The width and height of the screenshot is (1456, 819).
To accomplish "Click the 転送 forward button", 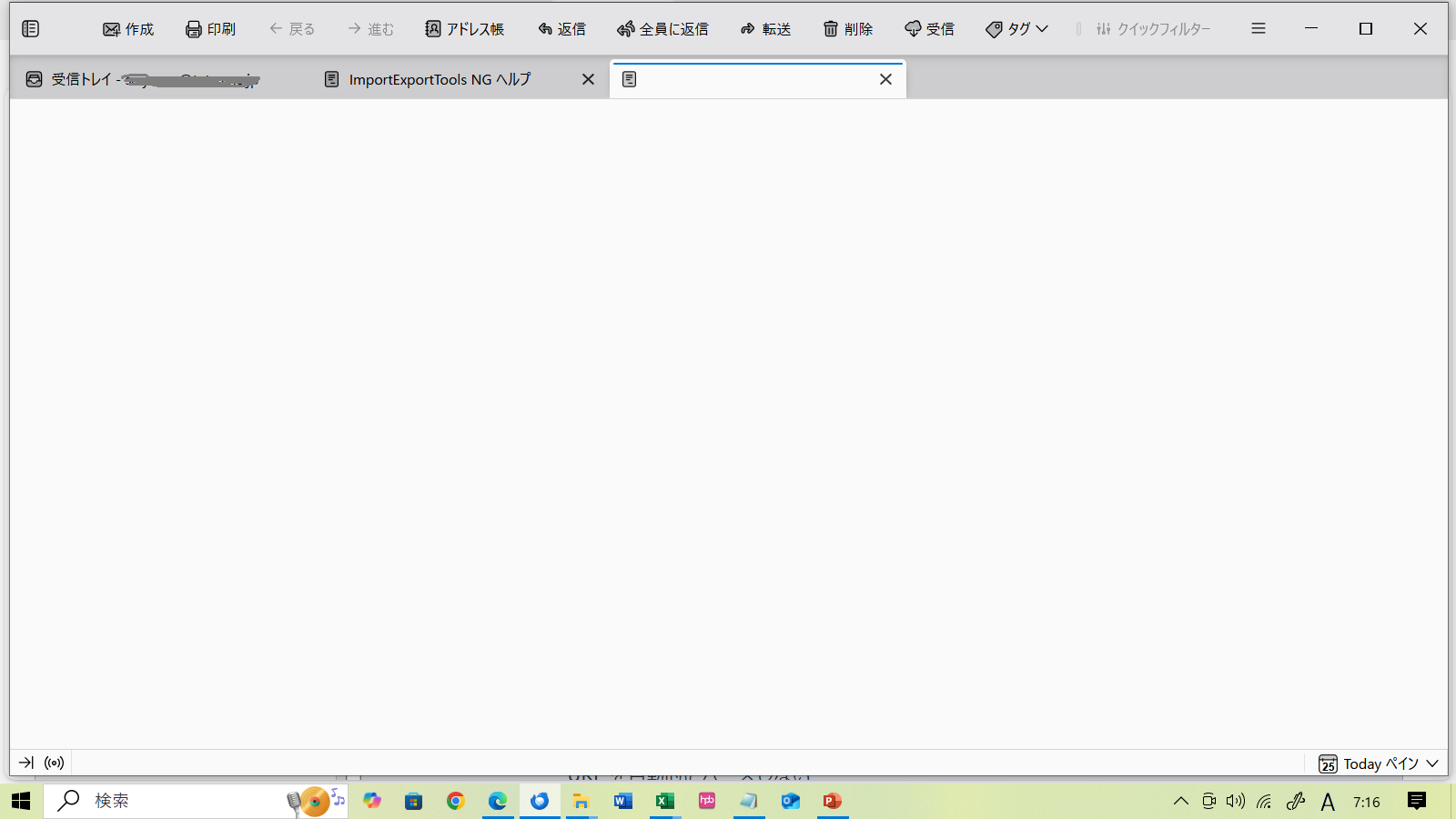I will tap(765, 29).
